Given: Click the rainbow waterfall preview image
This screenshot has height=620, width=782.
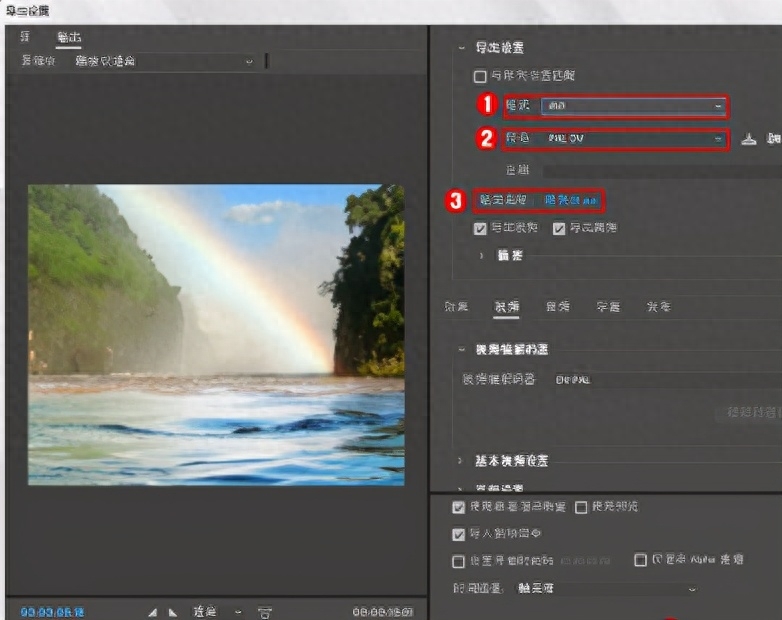Looking at the screenshot, I should point(216,335).
